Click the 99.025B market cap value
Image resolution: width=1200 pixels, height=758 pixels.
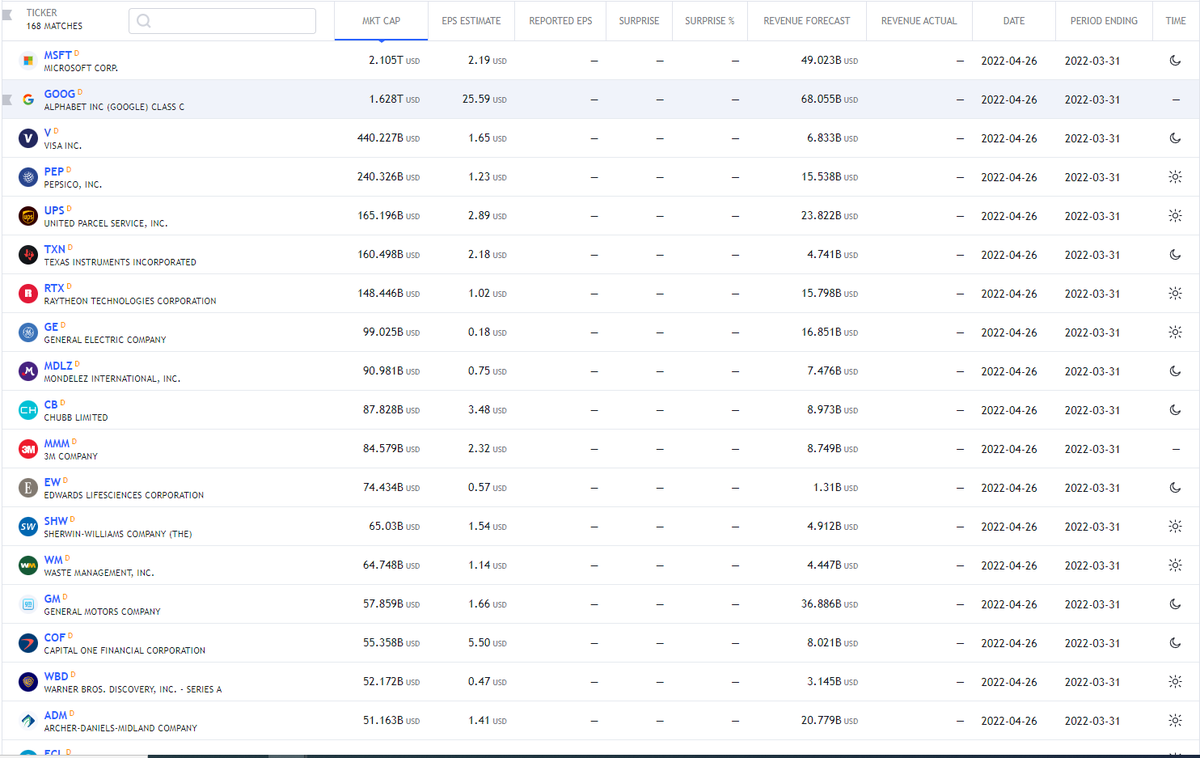[x=391, y=333]
